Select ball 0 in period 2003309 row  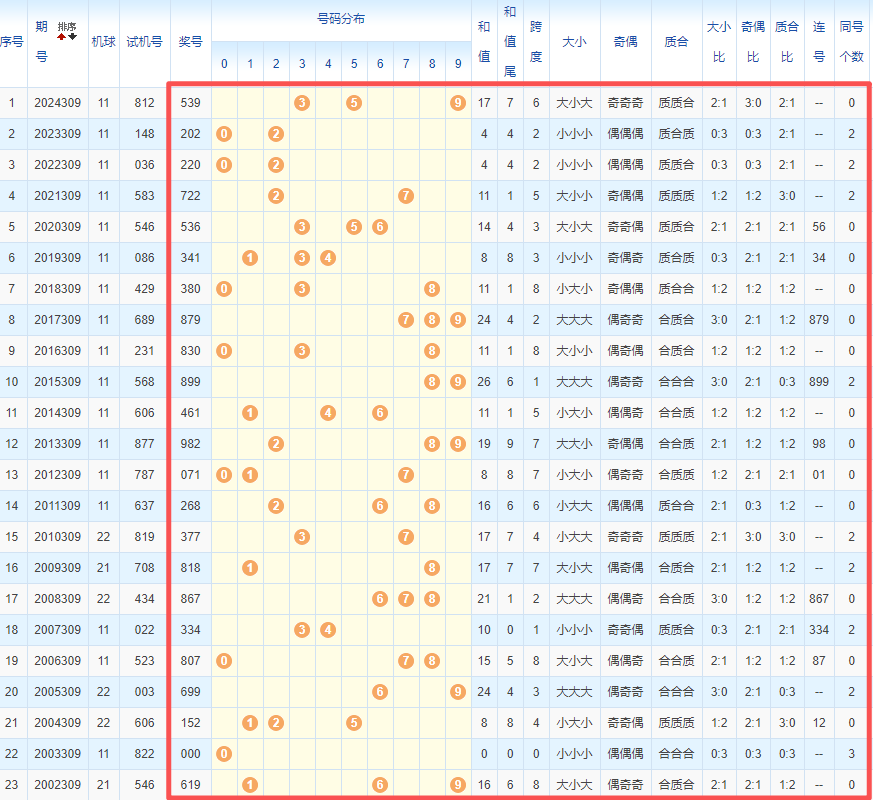pyautogui.click(x=224, y=754)
